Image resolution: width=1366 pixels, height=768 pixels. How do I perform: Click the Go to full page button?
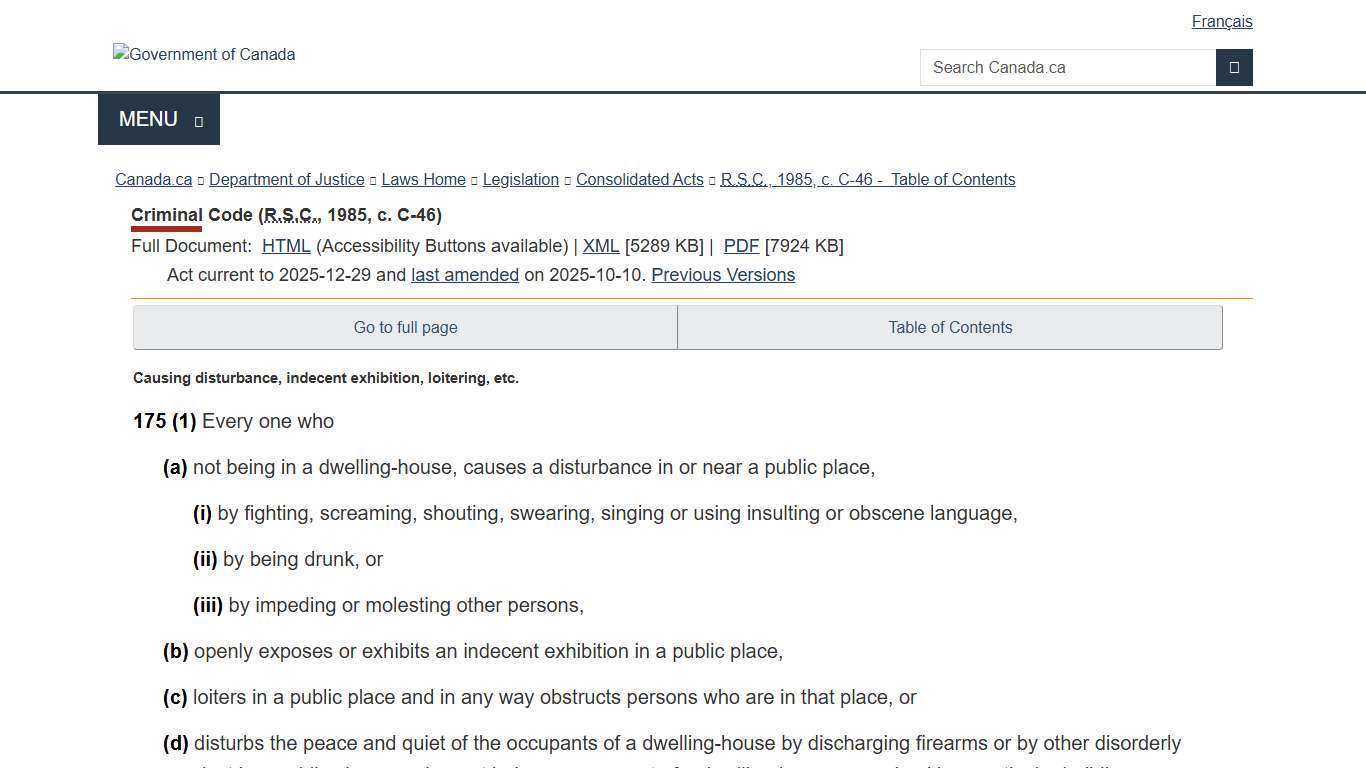tap(405, 327)
